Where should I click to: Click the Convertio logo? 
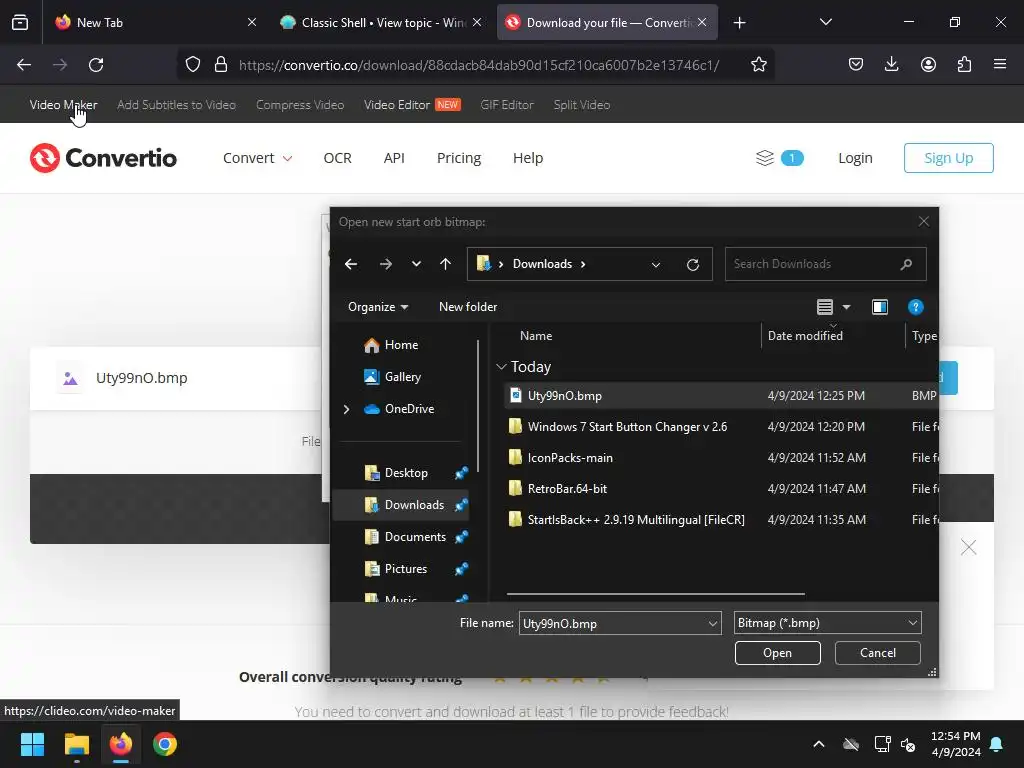[x=103, y=158]
